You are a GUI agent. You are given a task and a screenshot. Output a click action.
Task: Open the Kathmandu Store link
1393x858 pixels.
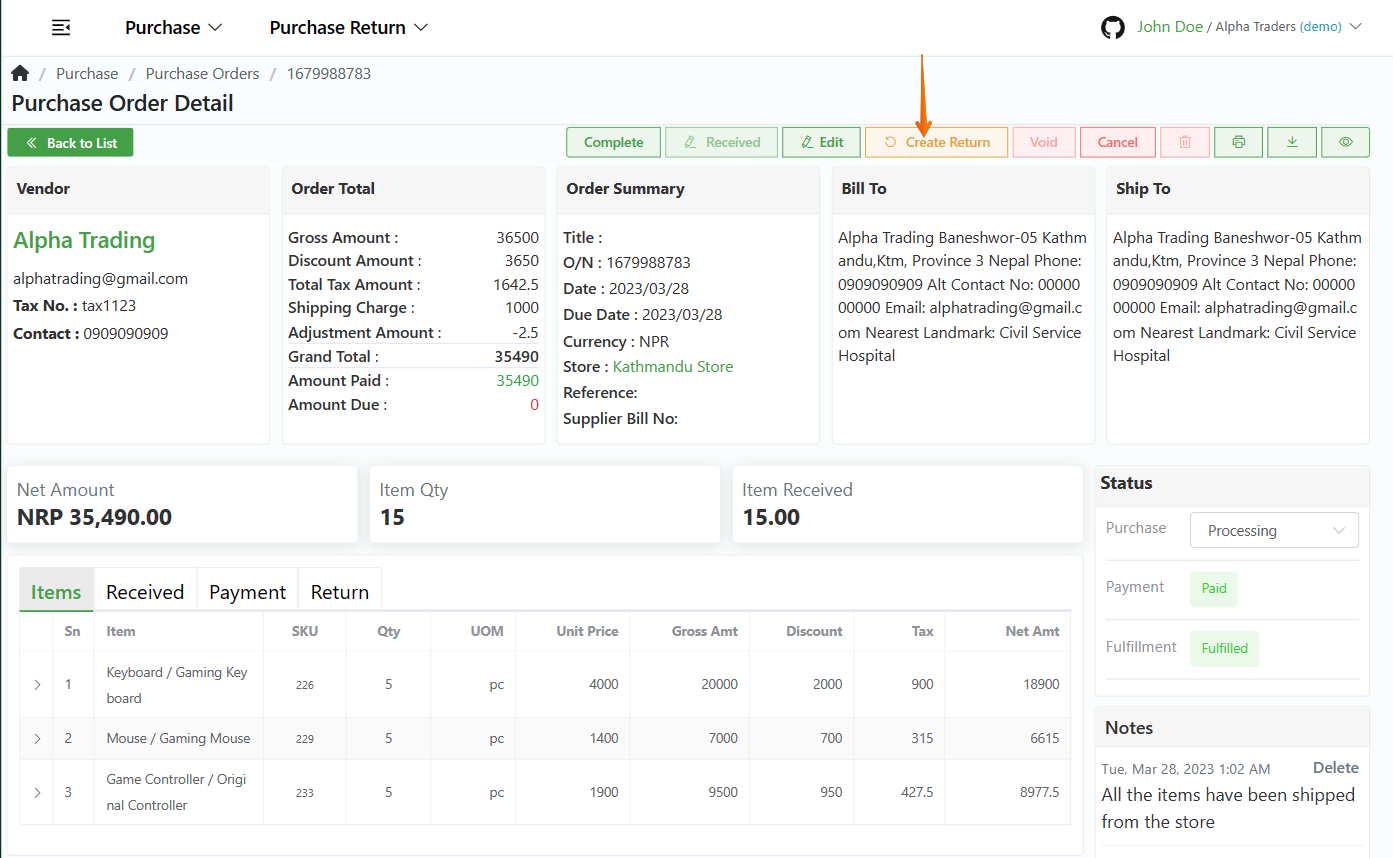[673, 367]
